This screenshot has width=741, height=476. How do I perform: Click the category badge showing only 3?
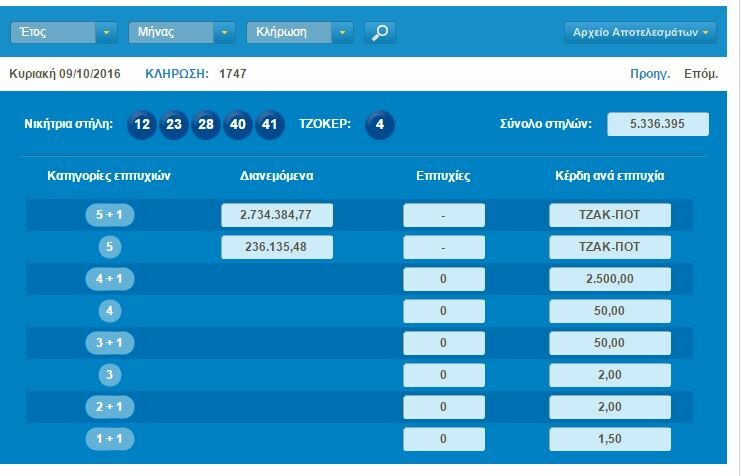click(x=110, y=375)
